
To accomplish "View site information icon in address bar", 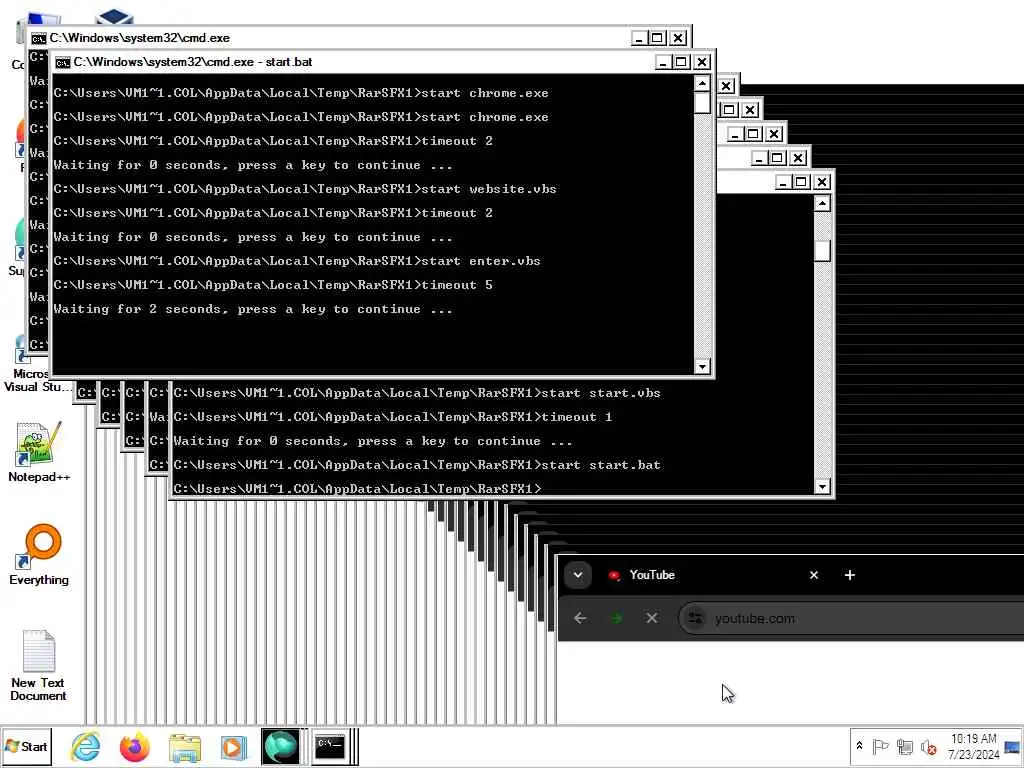I will coord(696,618).
